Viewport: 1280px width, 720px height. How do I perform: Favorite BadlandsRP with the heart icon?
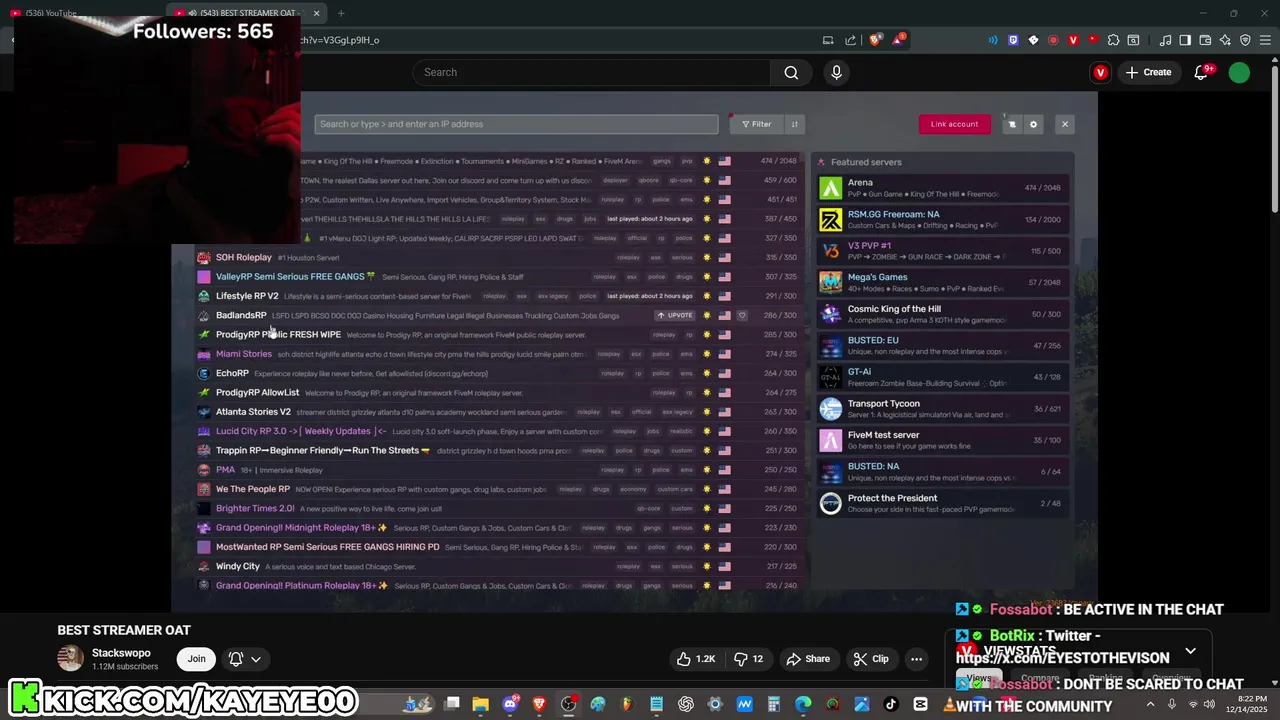(742, 315)
